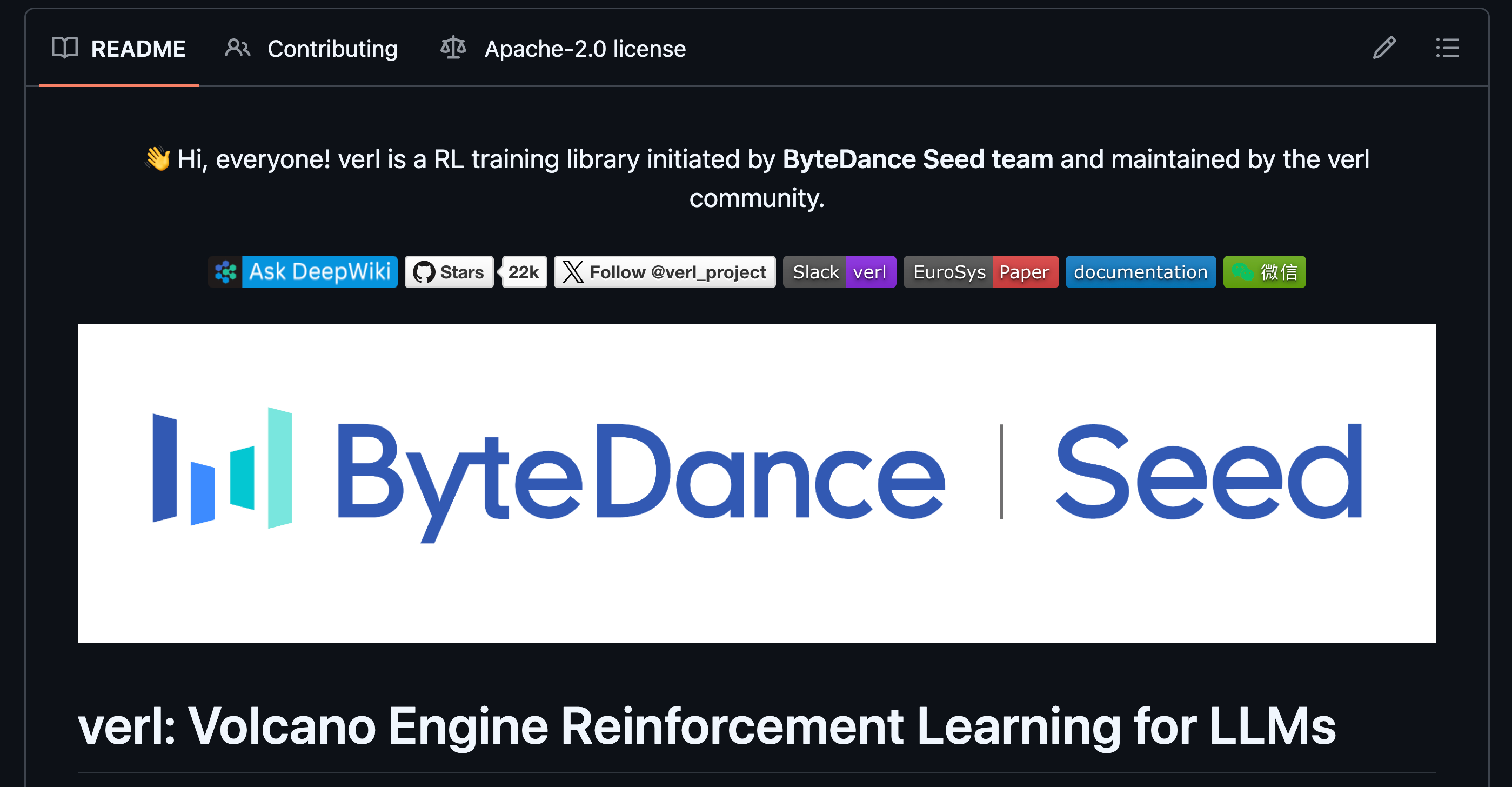Image resolution: width=1512 pixels, height=787 pixels.
Task: Click the pencil edit README icon
Action: coord(1384,48)
